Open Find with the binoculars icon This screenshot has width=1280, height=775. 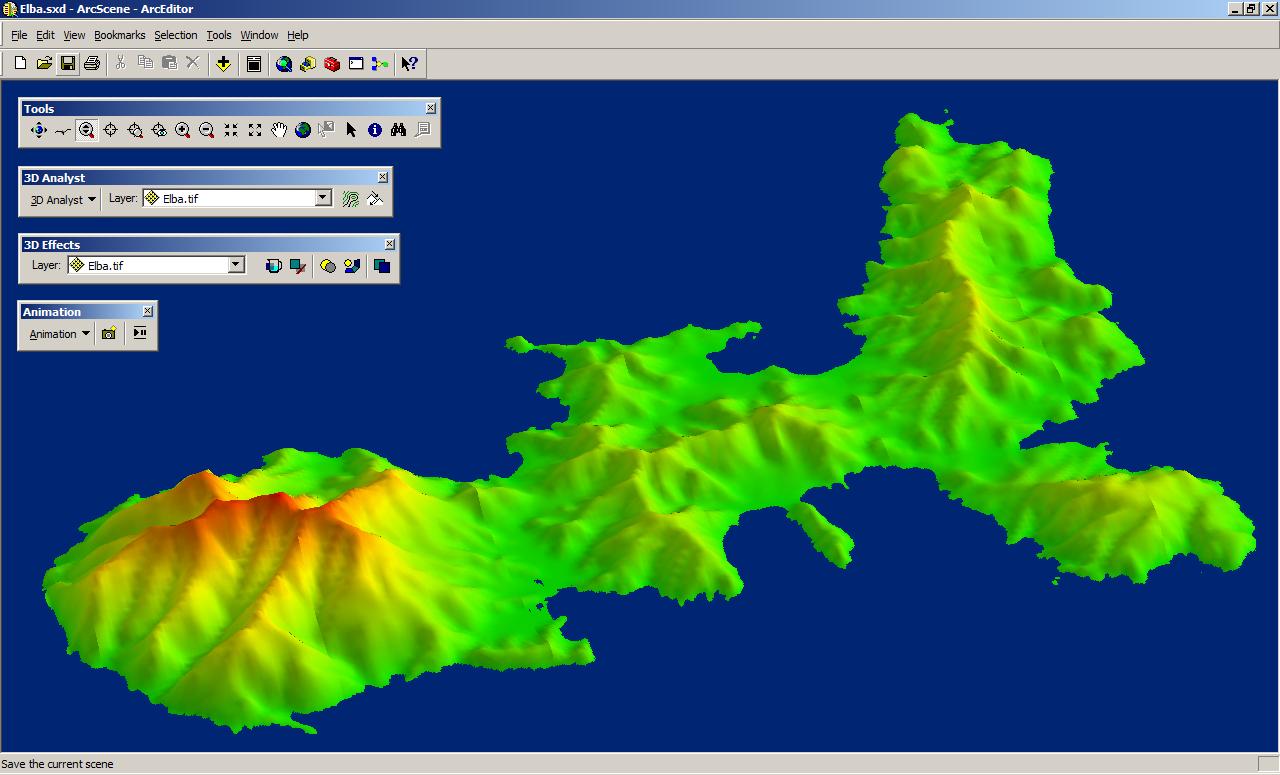[x=398, y=130]
